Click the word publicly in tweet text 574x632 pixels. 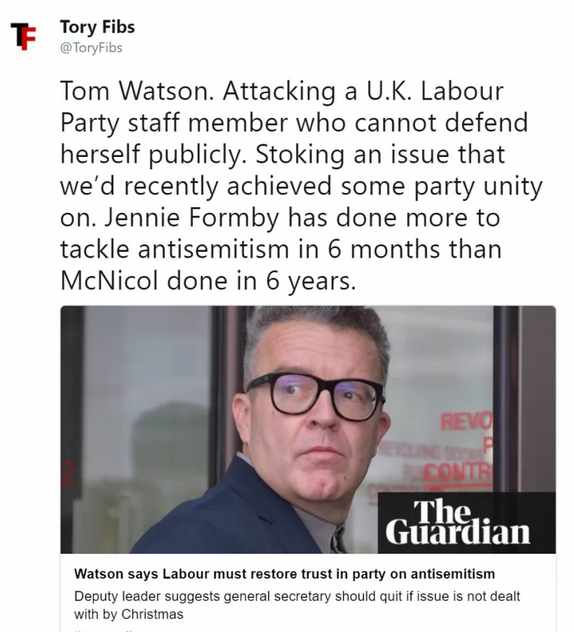tap(198, 155)
